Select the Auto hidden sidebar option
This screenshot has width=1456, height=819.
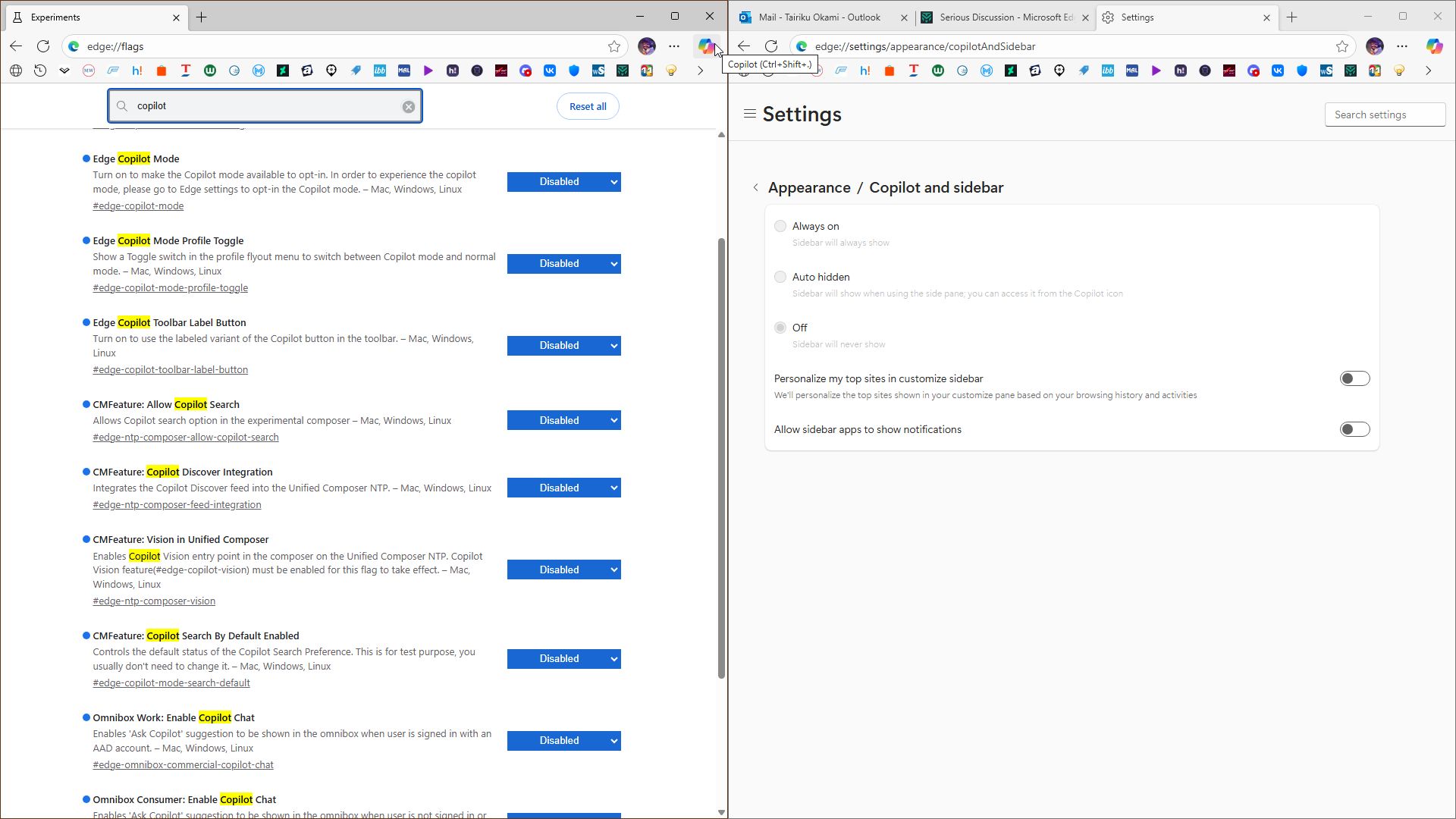(780, 277)
